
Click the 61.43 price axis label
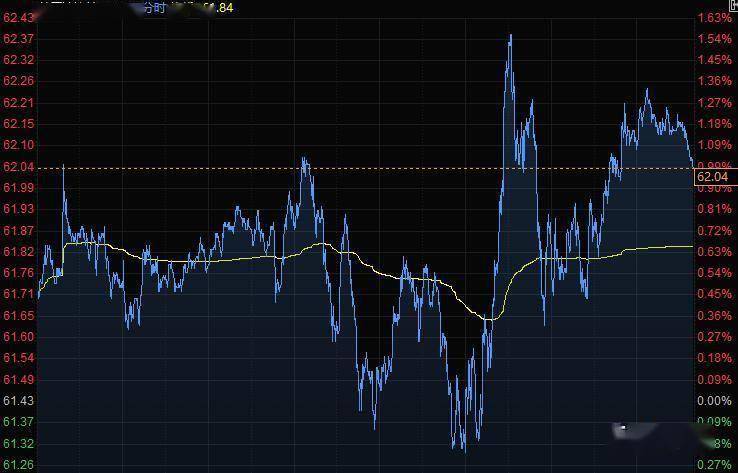pyautogui.click(x=19, y=400)
